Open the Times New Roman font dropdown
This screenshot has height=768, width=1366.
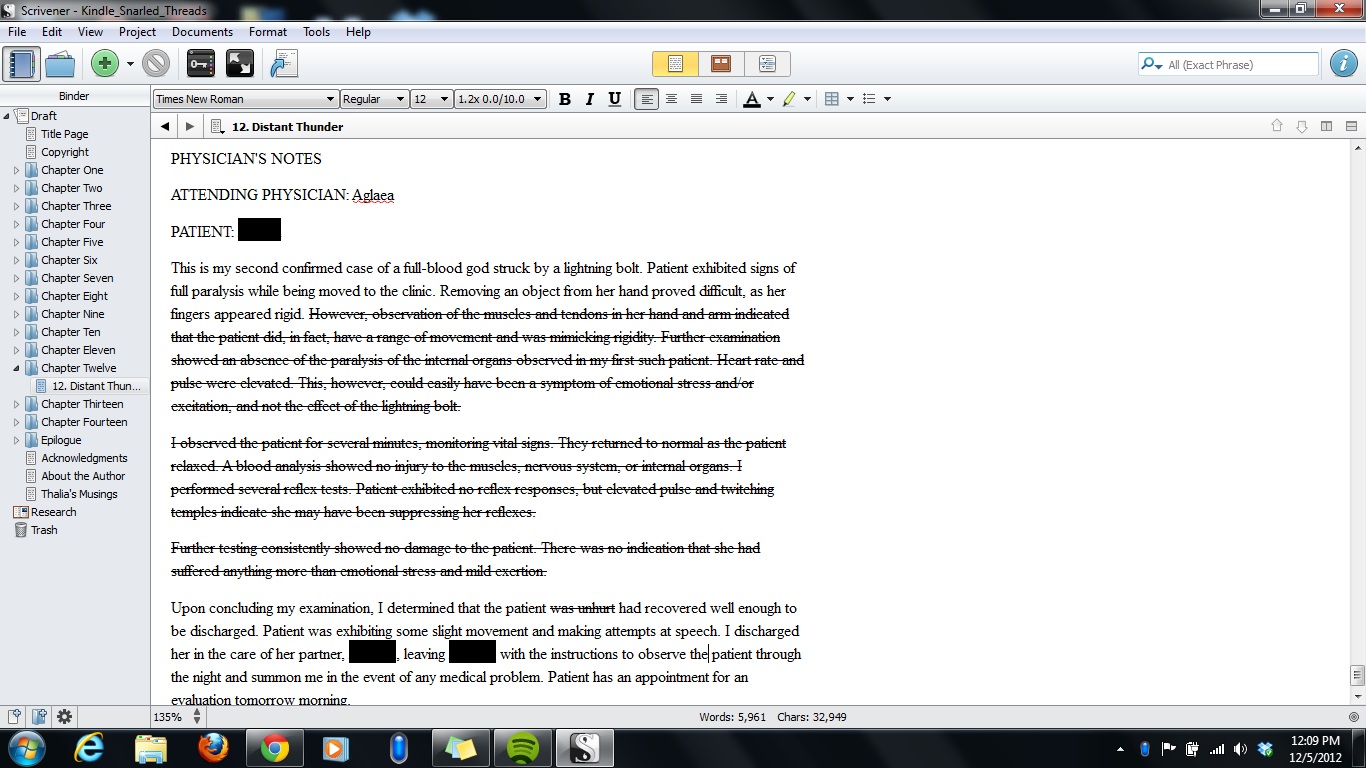coord(246,99)
